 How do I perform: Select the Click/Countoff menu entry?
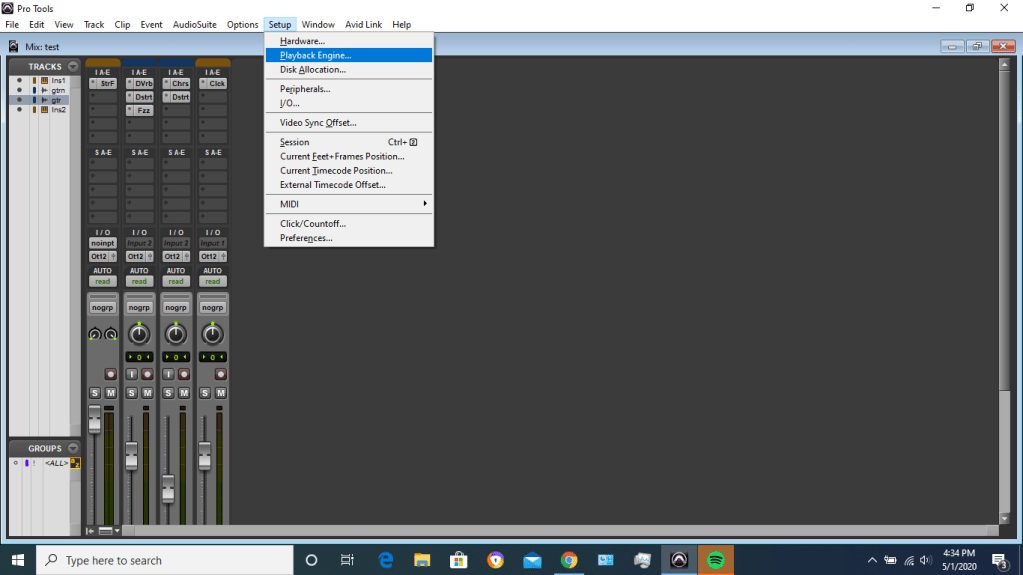(312, 224)
